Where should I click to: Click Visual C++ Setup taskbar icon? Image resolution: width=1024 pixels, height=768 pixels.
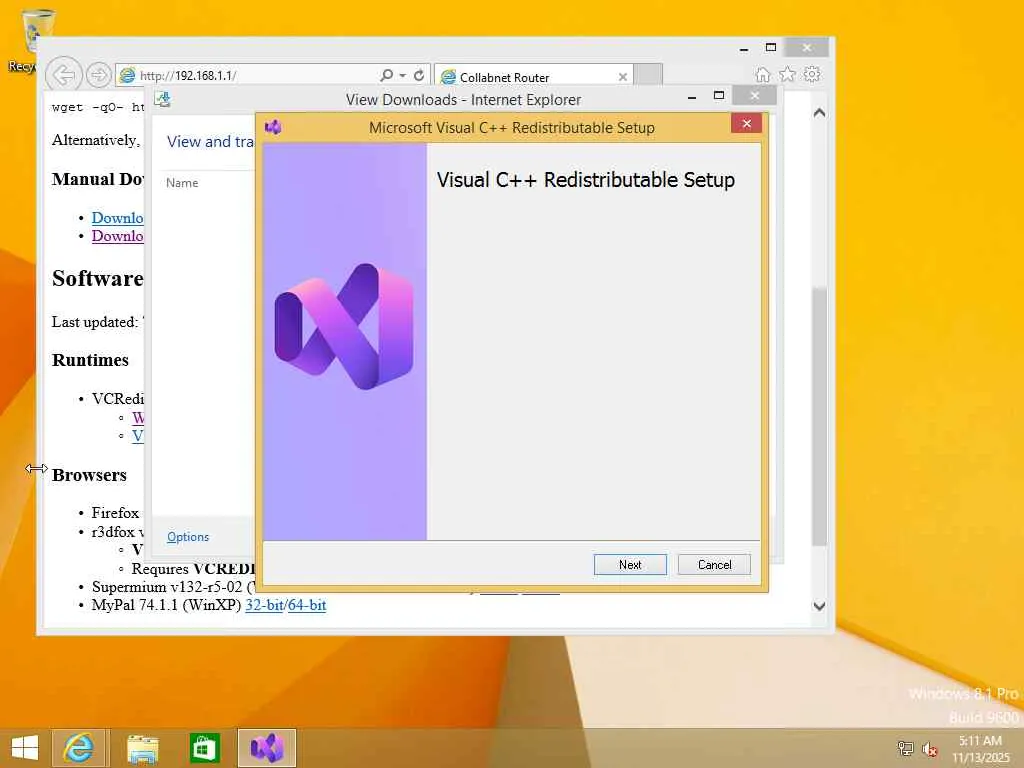point(267,748)
